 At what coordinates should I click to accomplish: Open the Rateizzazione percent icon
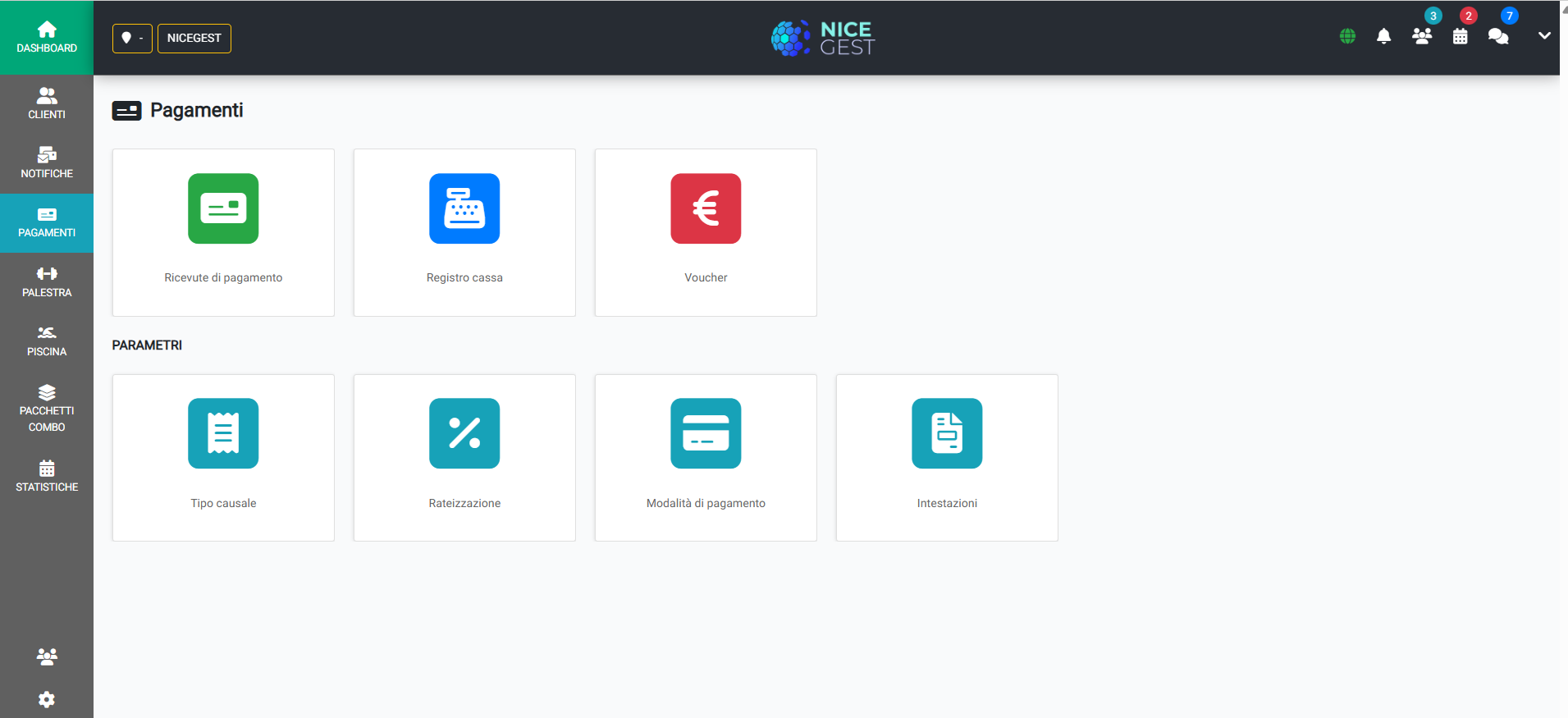(x=464, y=433)
